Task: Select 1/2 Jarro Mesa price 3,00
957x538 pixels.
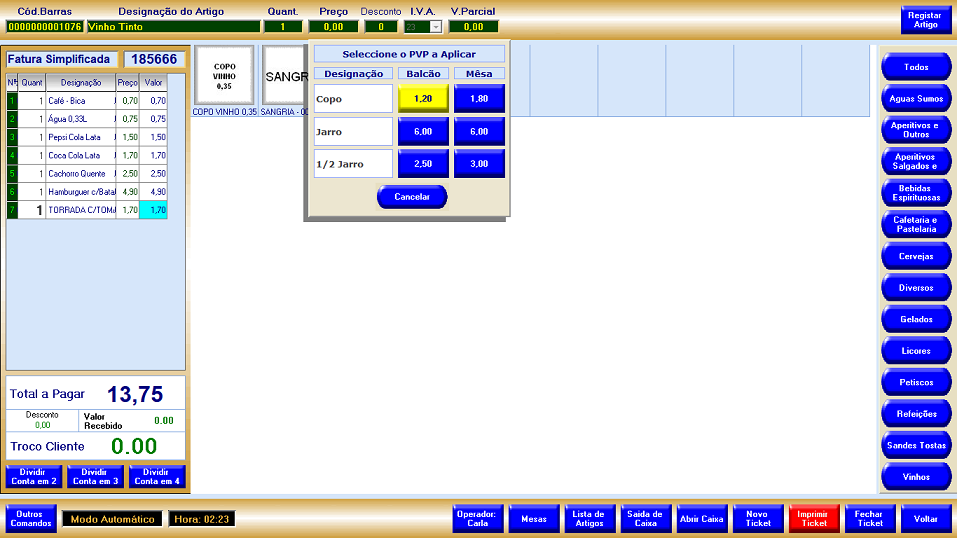Action: pyautogui.click(x=479, y=163)
